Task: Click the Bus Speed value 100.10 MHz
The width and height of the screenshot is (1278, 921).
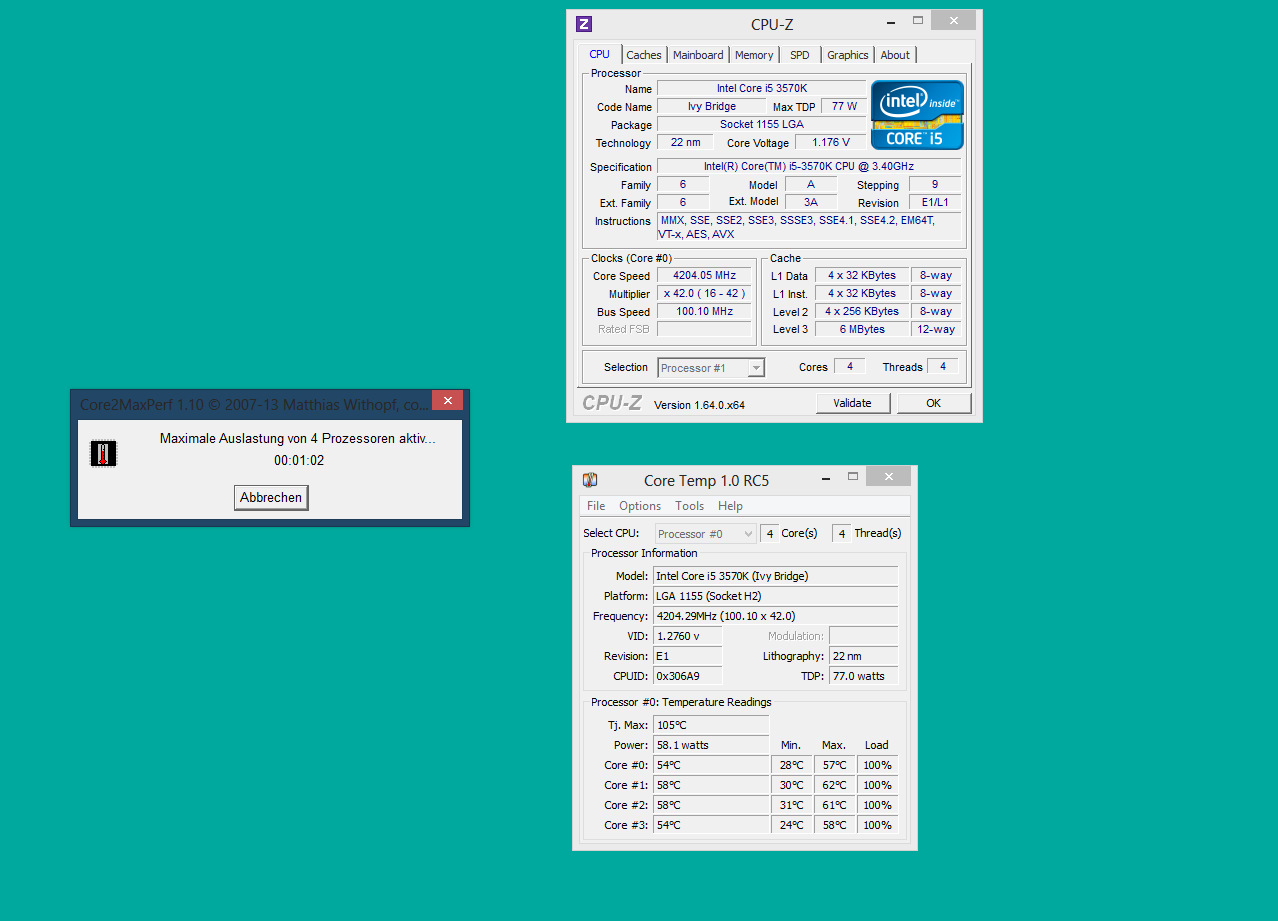Action: pos(704,311)
